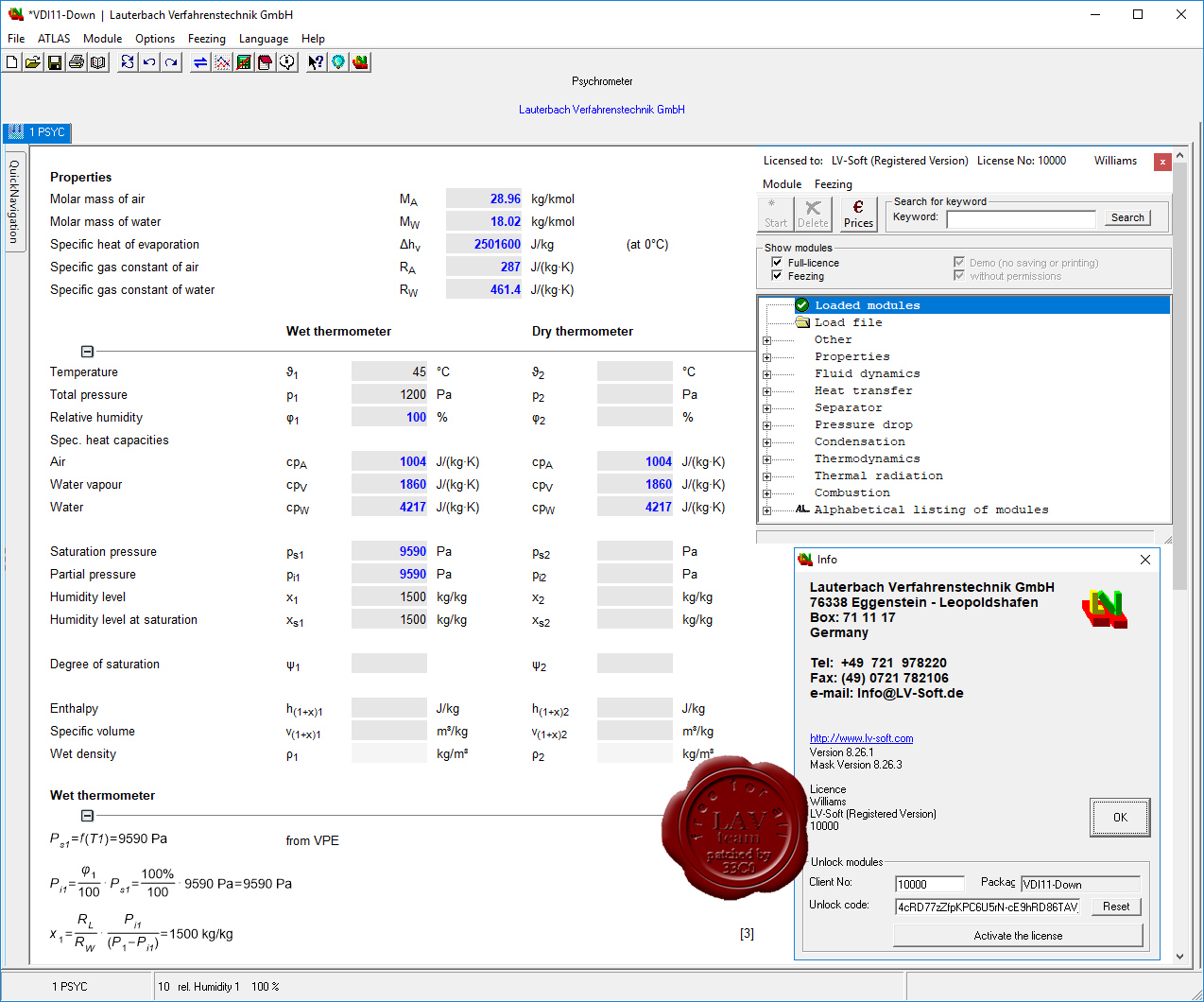
Task: Expand the Pressure drop tree node
Action: [x=766, y=425]
